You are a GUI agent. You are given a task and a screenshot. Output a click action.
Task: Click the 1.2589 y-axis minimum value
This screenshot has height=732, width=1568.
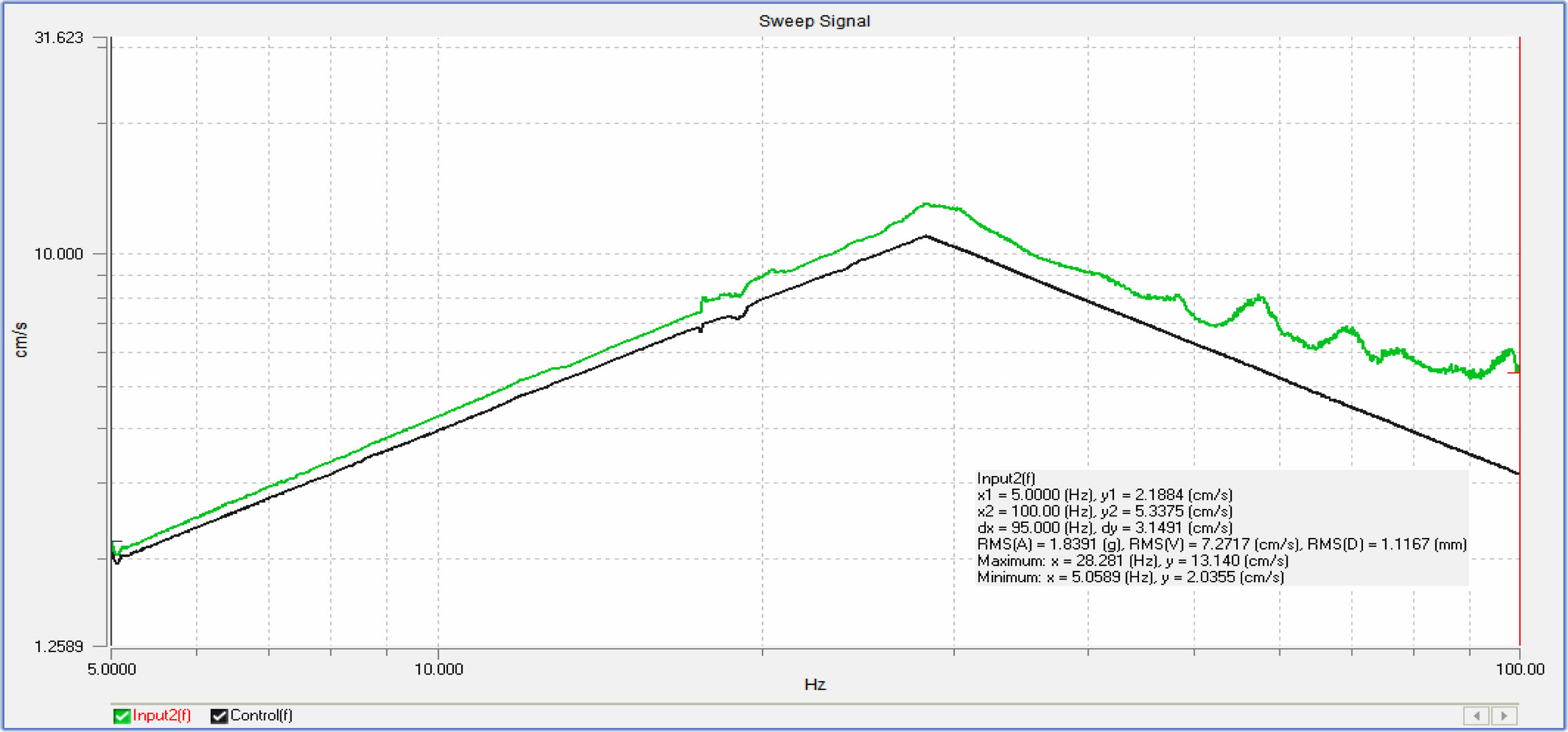59,646
